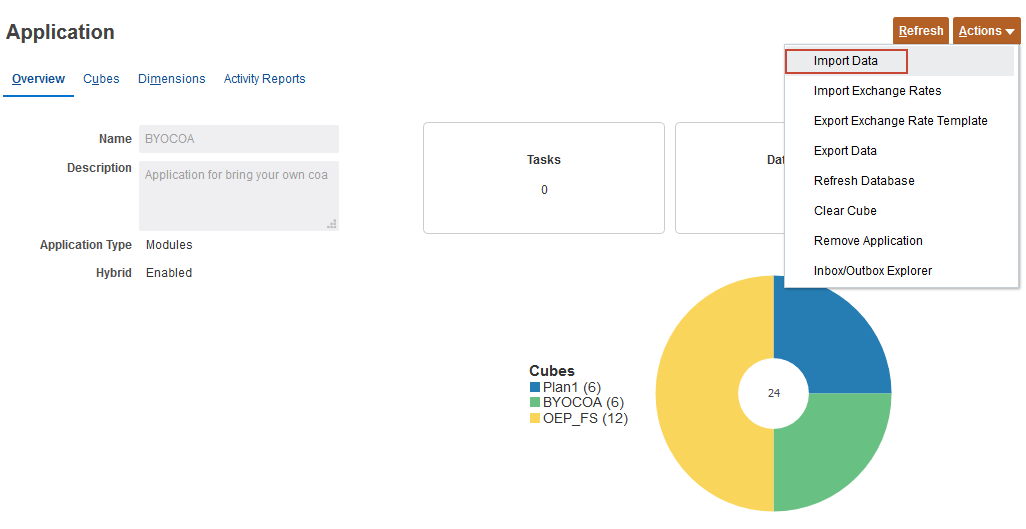
Task: Select Export Exchange Rate Template
Action: tap(900, 121)
